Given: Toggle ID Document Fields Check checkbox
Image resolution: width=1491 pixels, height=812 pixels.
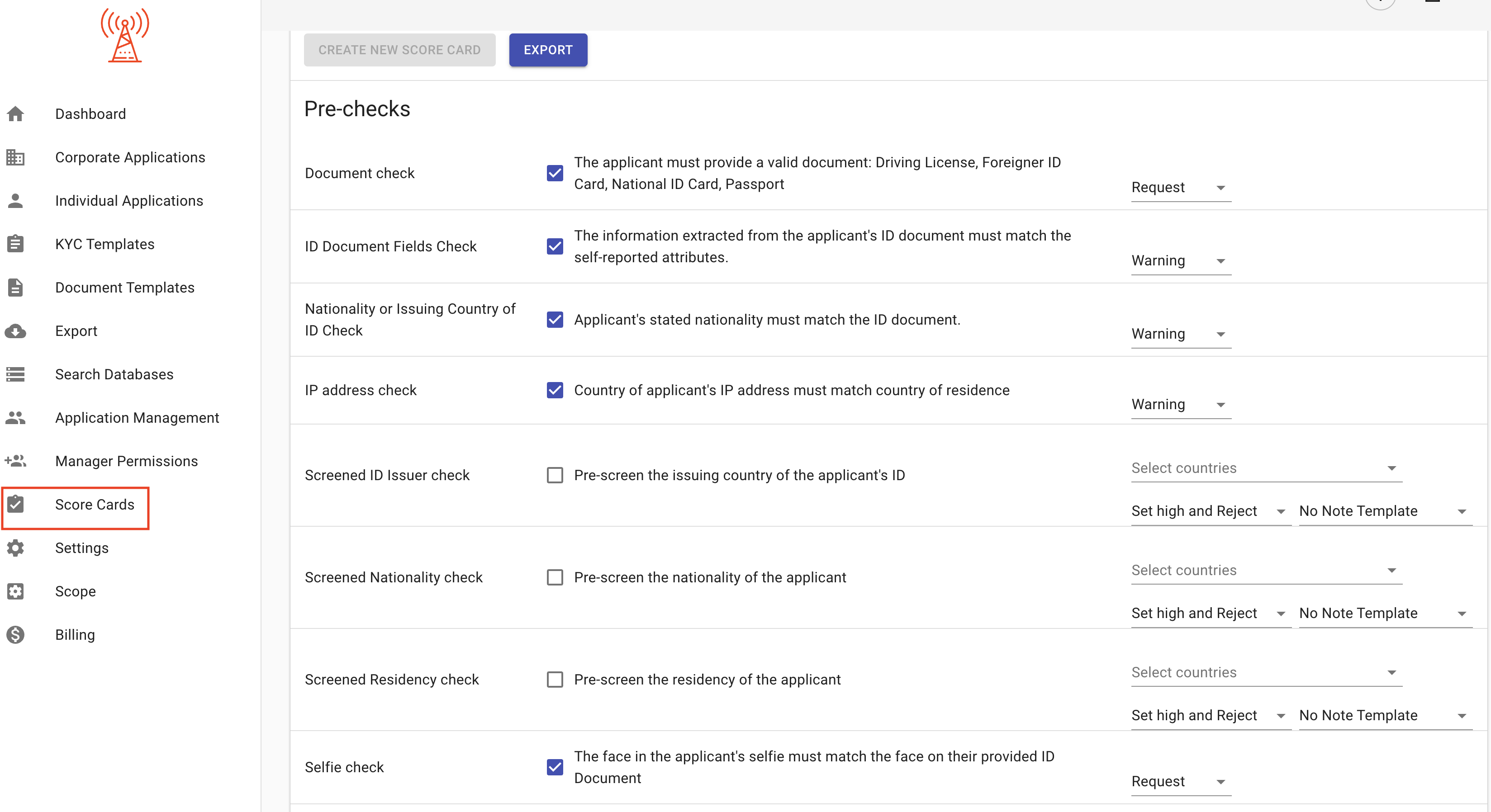Looking at the screenshot, I should coord(555,246).
